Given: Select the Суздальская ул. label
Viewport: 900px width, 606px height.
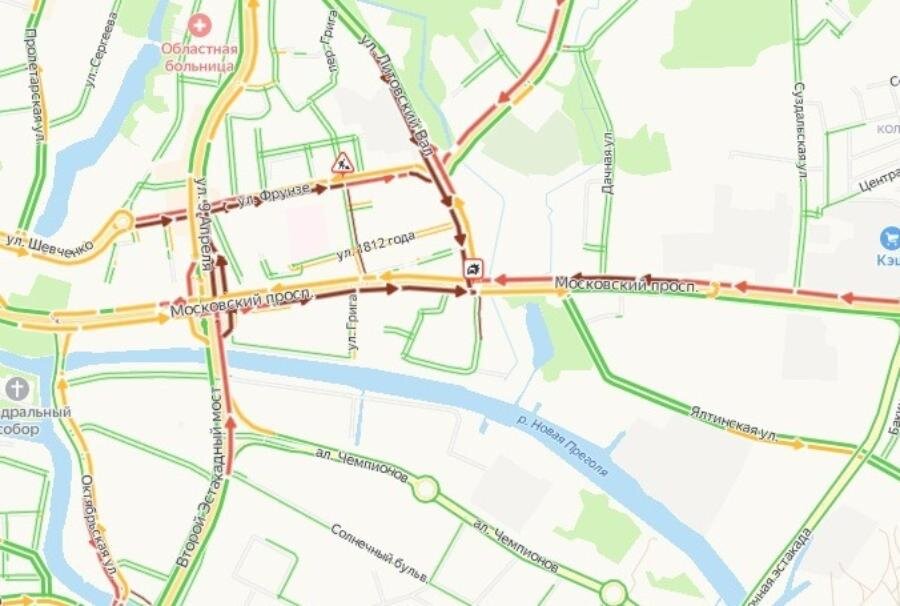Looking at the screenshot, I should (800, 132).
